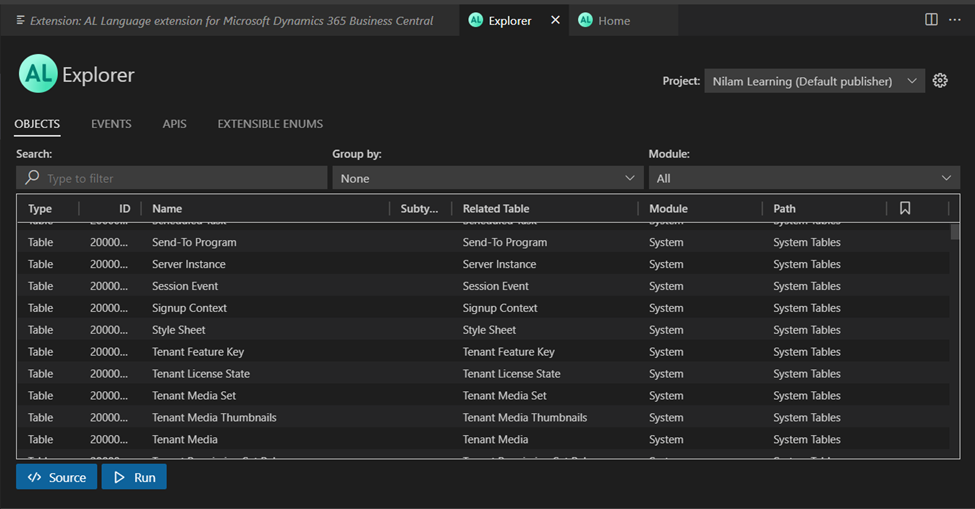Screen dimensions: 975x509
Task: Click the AL icon on the Explorer tab
Action: click(x=476, y=20)
